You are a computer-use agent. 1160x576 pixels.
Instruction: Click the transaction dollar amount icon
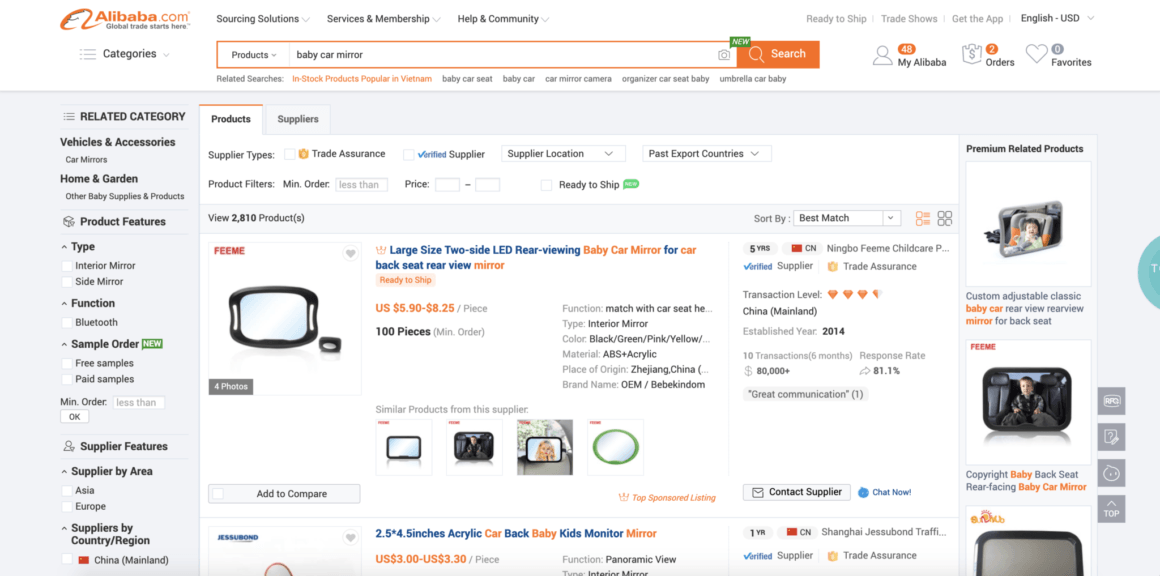(x=749, y=371)
